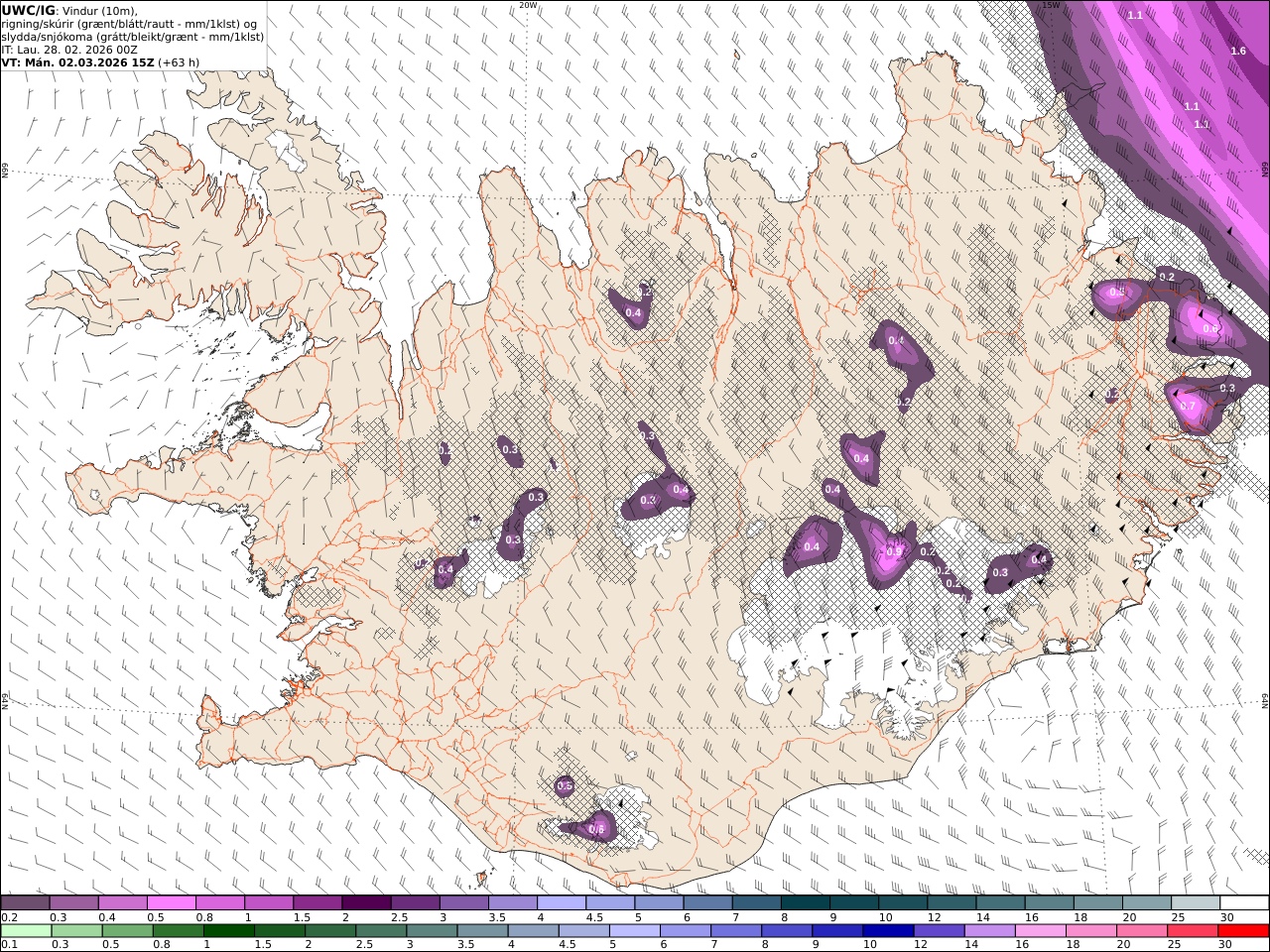Click the 20W longitude label

tap(529, 5)
